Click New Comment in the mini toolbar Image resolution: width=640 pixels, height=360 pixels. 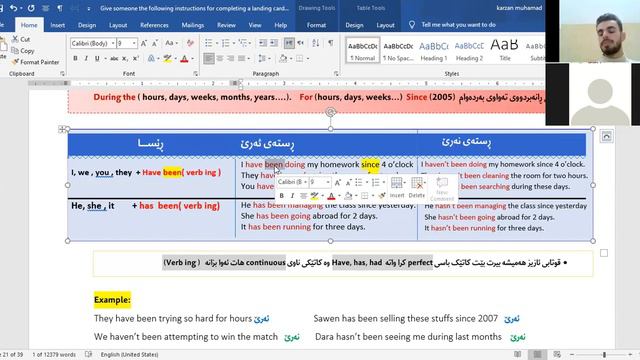442,189
